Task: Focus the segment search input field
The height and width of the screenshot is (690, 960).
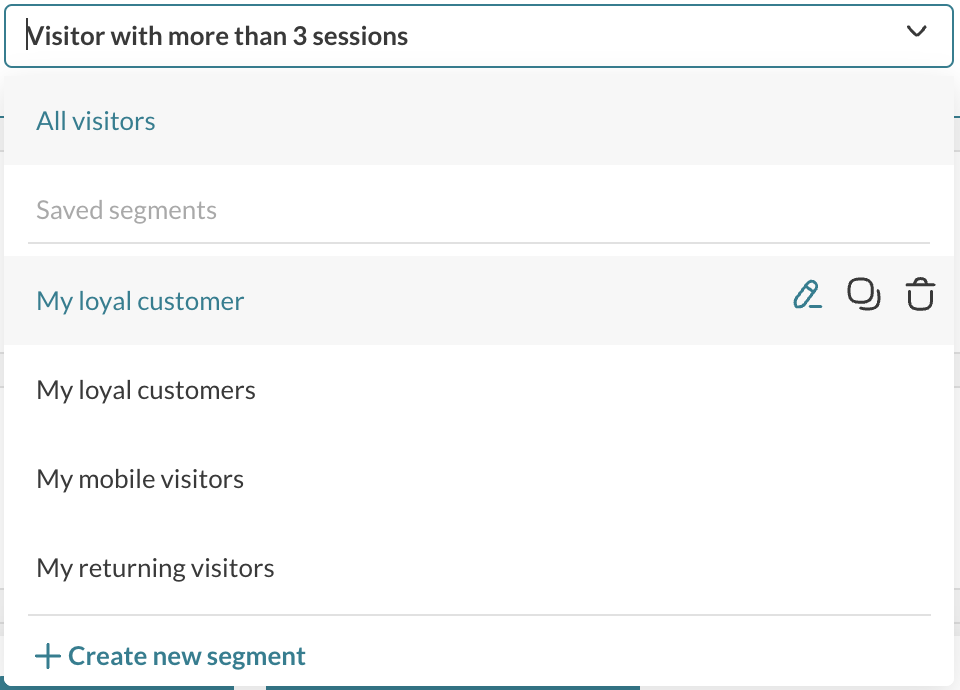Action: point(479,36)
